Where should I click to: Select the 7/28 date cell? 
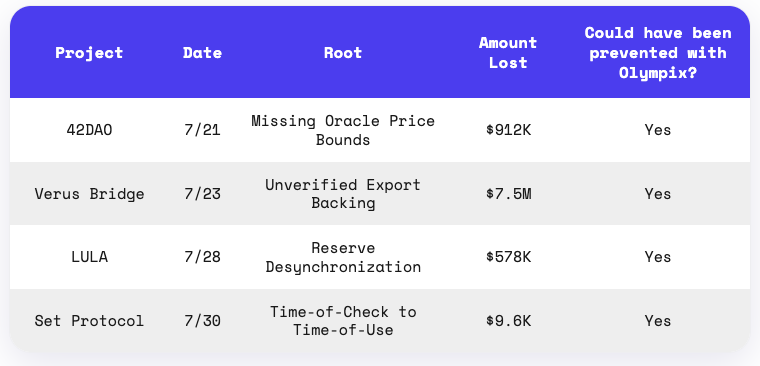coord(203,257)
